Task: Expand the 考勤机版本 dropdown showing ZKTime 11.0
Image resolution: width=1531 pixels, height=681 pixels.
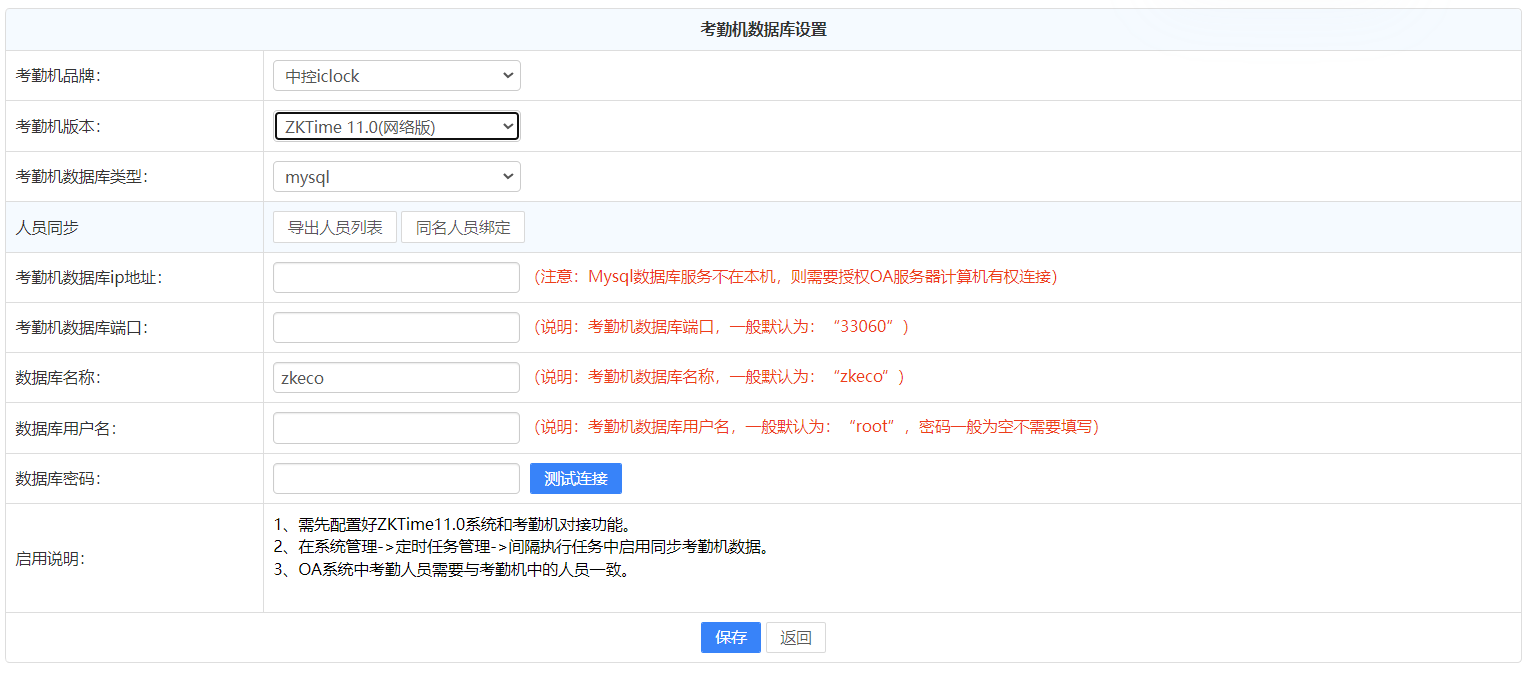Action: point(396,126)
